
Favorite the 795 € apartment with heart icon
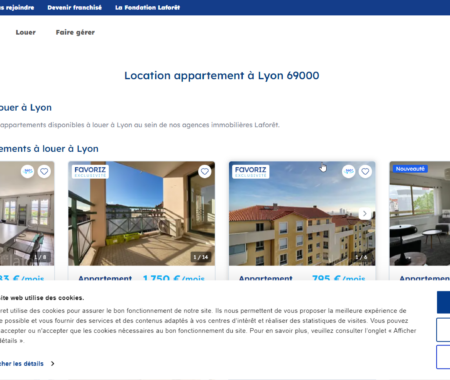click(365, 171)
